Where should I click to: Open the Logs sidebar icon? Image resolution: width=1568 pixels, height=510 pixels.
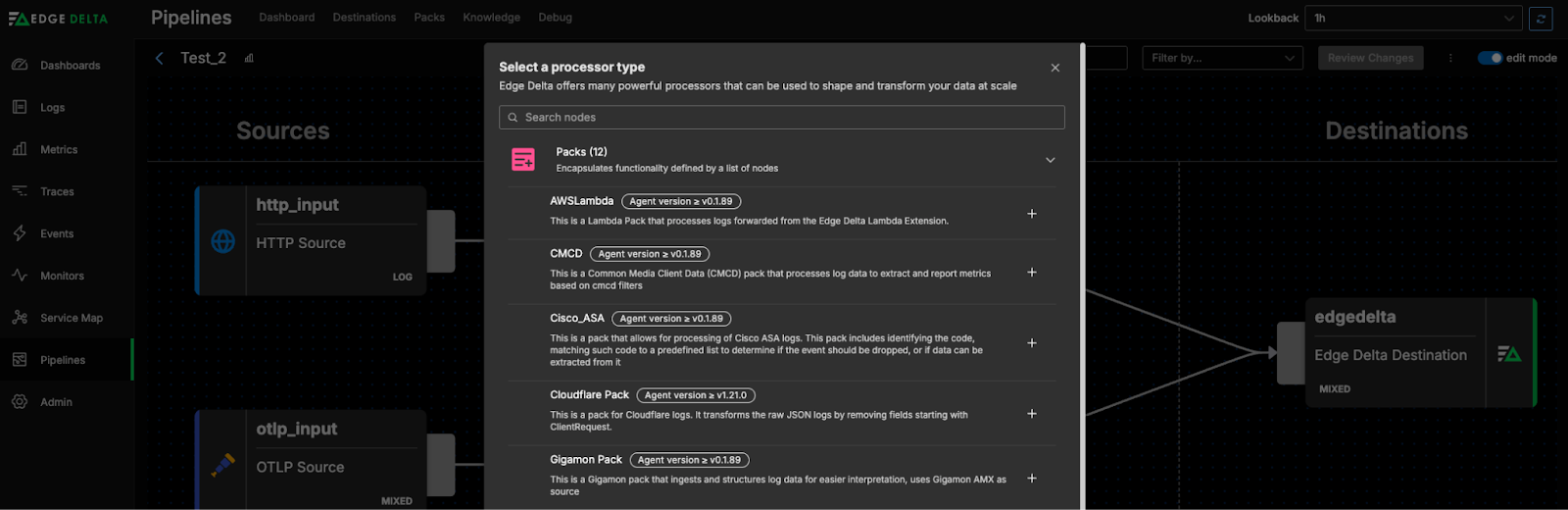click(20, 107)
